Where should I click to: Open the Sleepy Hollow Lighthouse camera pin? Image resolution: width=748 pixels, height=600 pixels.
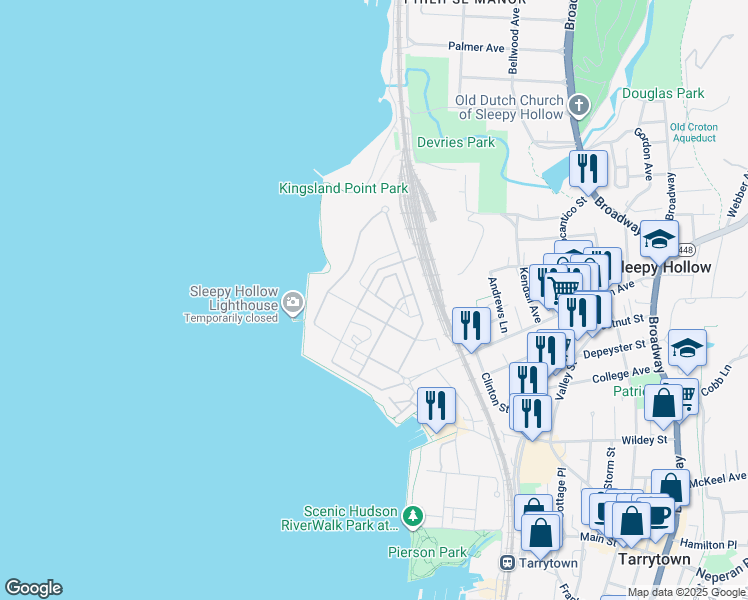point(292,303)
